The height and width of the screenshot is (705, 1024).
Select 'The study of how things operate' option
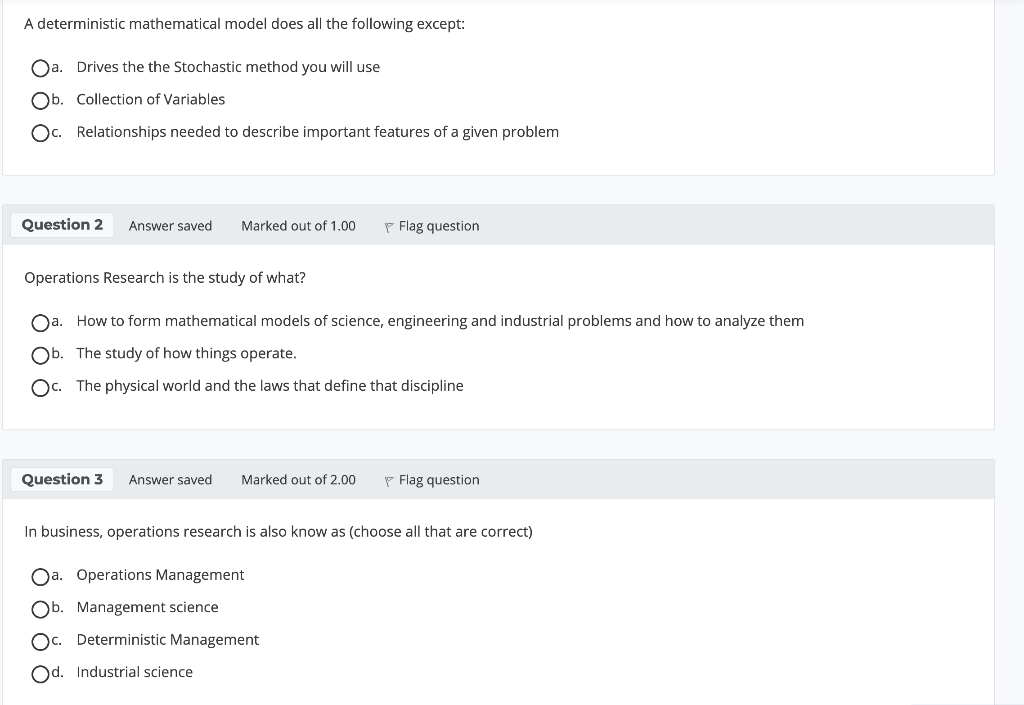[40, 354]
